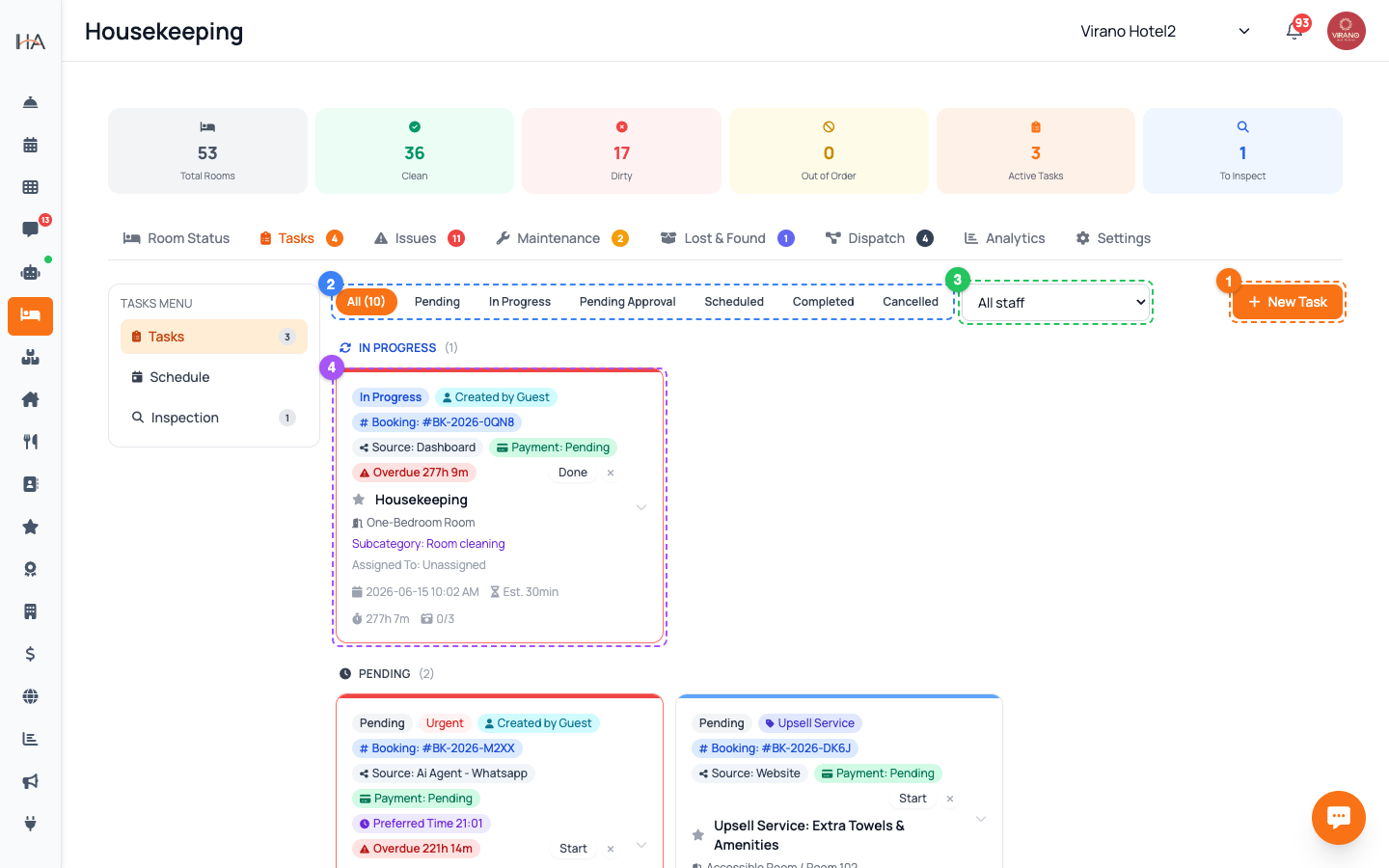Open the restaurant utensils sidebar icon
The image size is (1389, 868).
tap(30, 442)
